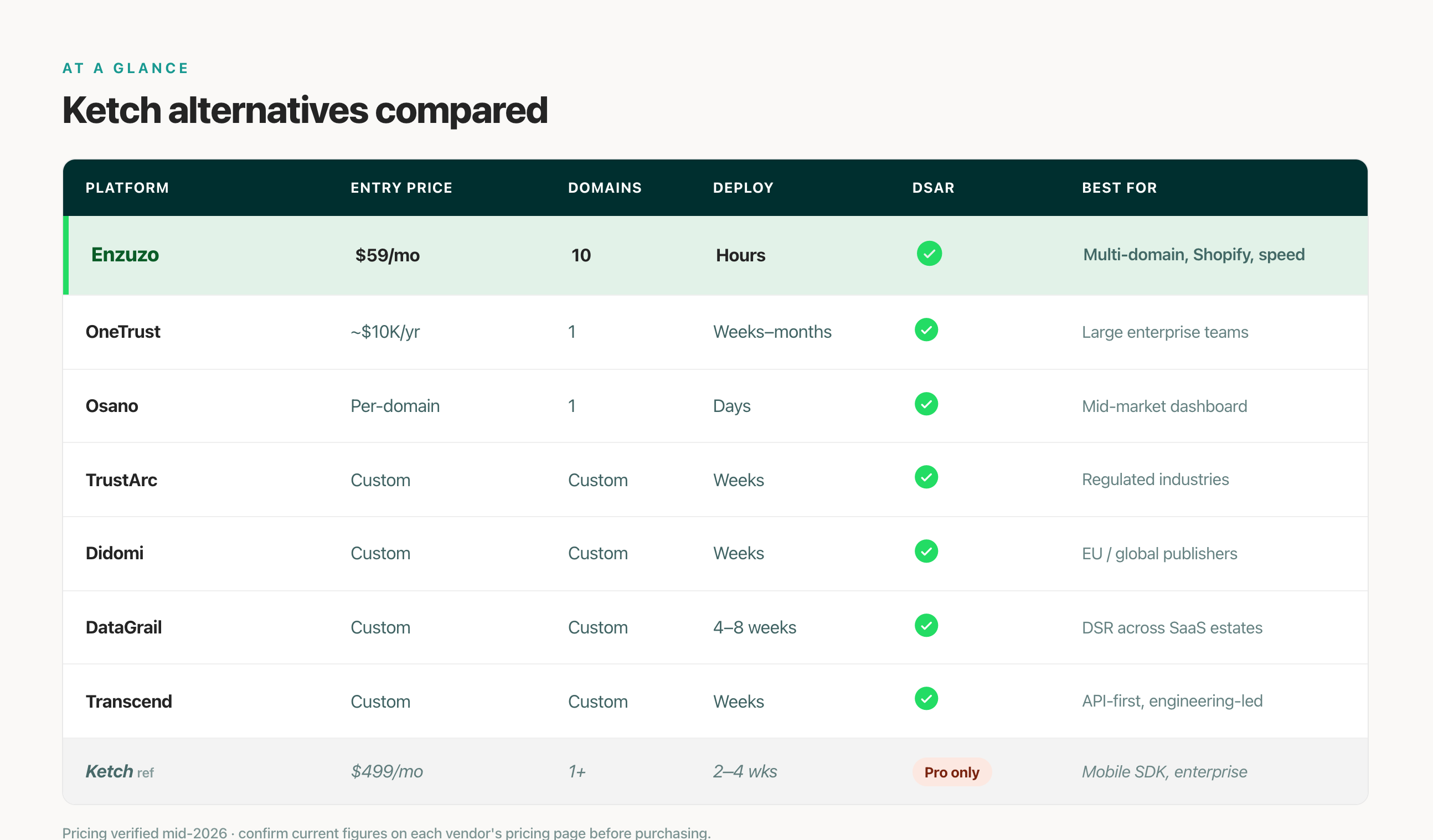
Task: Click the 'AT A GLANCE' label
Action: point(126,68)
